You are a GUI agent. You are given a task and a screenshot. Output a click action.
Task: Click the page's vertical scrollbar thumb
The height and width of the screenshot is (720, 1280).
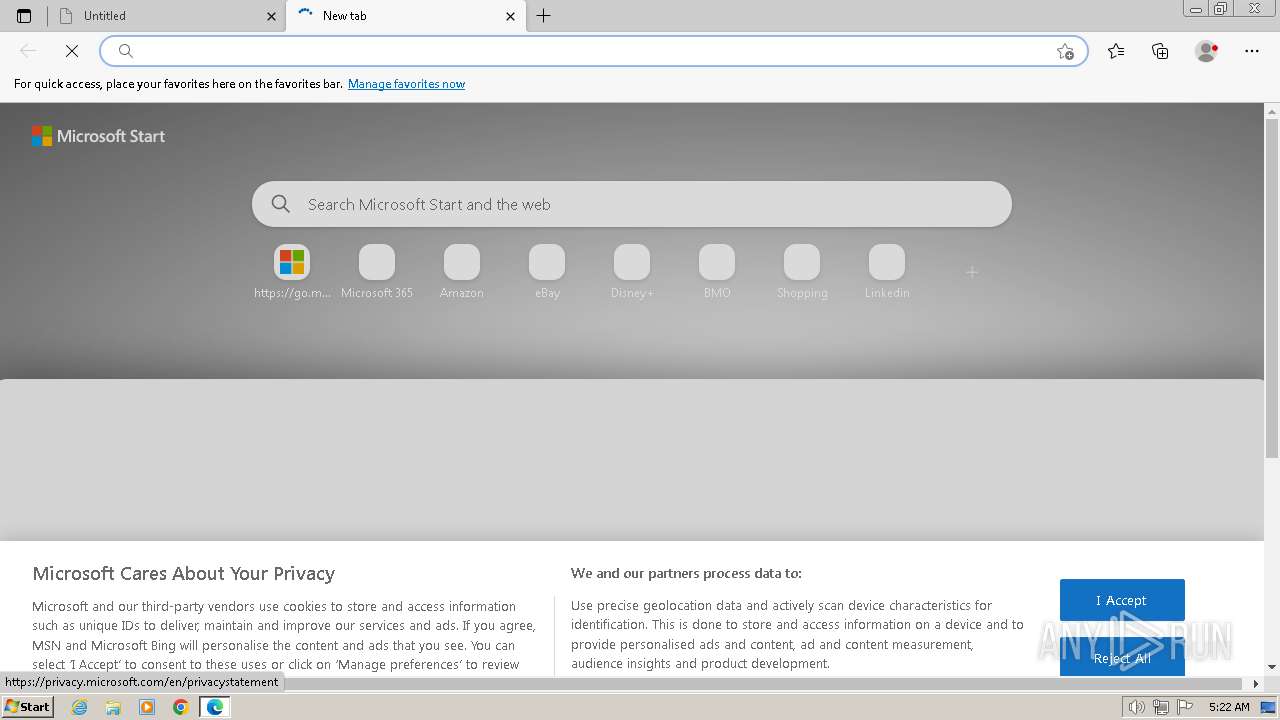1272,290
